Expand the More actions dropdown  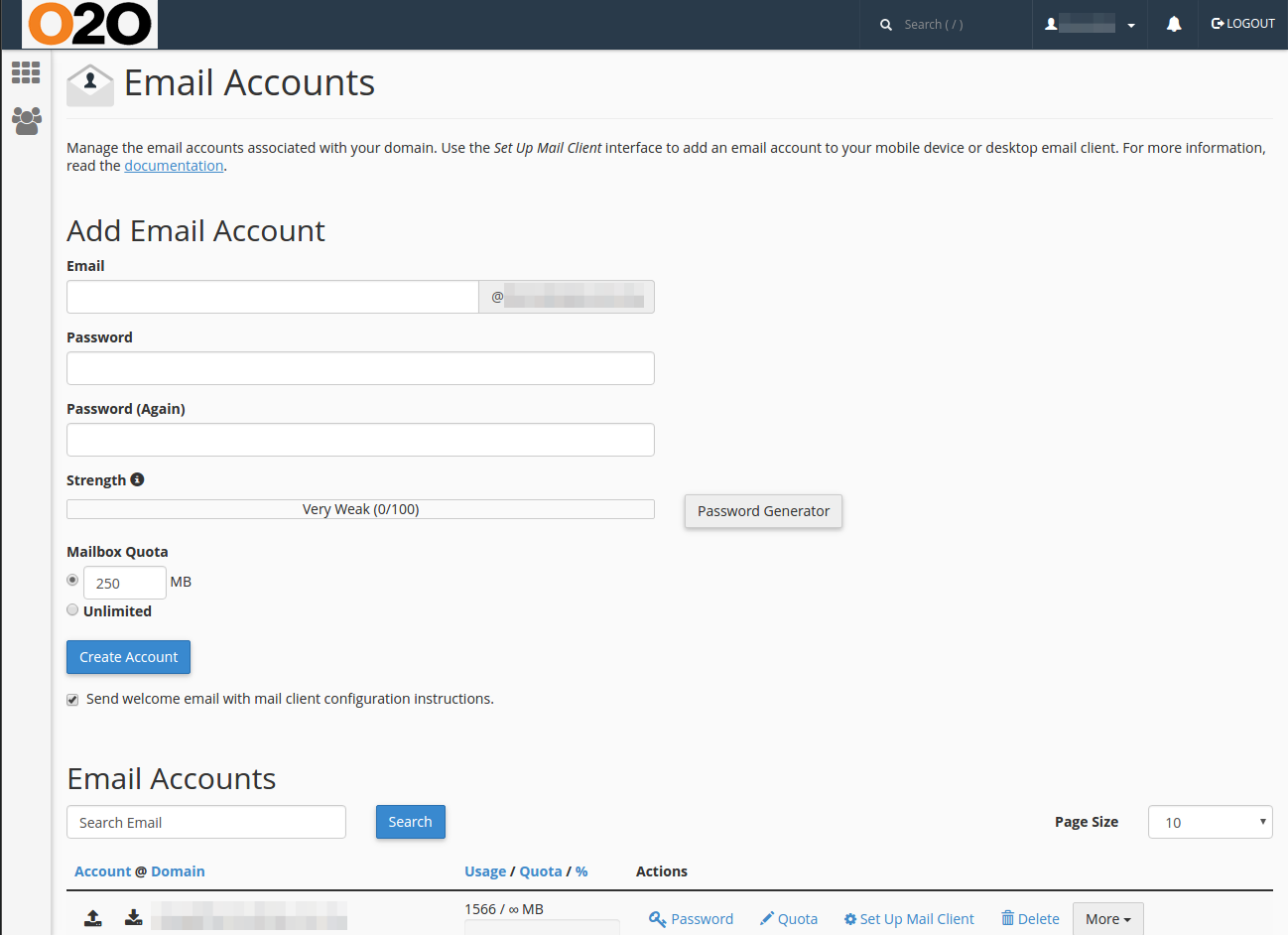tap(1107, 919)
